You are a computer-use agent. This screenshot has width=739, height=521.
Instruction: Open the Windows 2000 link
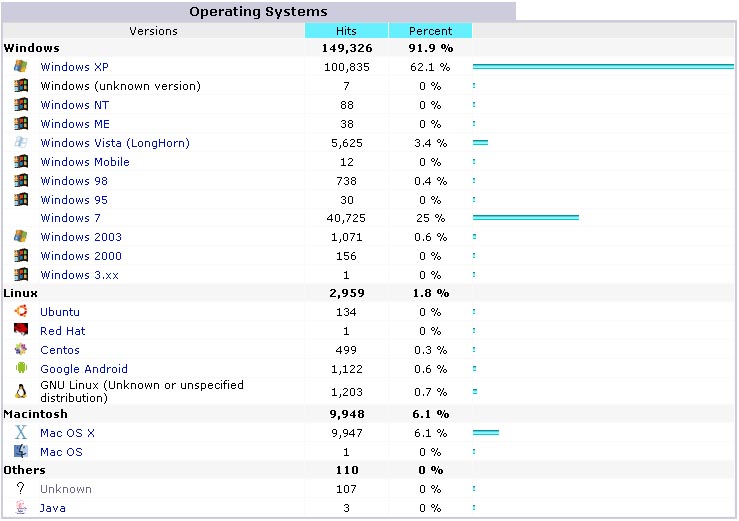pyautogui.click(x=81, y=256)
